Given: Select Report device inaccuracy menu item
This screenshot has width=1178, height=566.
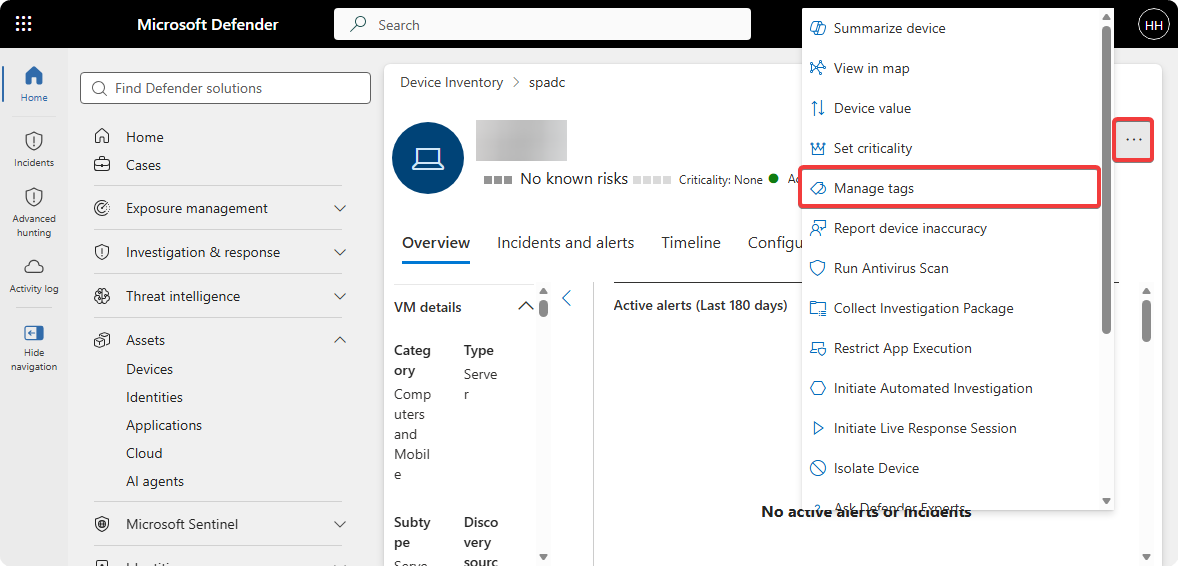Looking at the screenshot, I should coord(953,228).
